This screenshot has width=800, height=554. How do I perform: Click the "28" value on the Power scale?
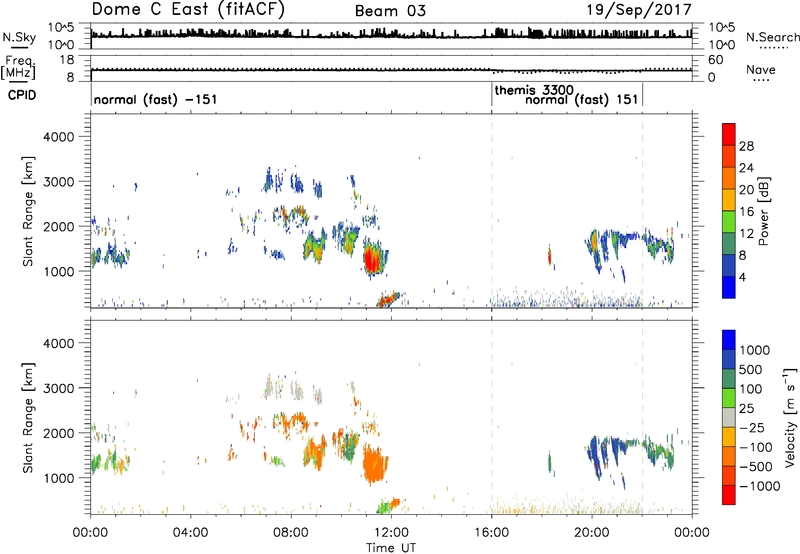point(746,146)
